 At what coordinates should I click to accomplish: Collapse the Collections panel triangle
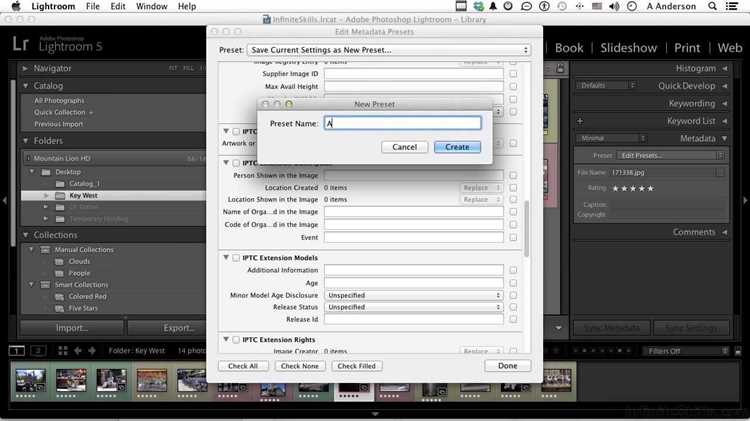tap(26, 235)
